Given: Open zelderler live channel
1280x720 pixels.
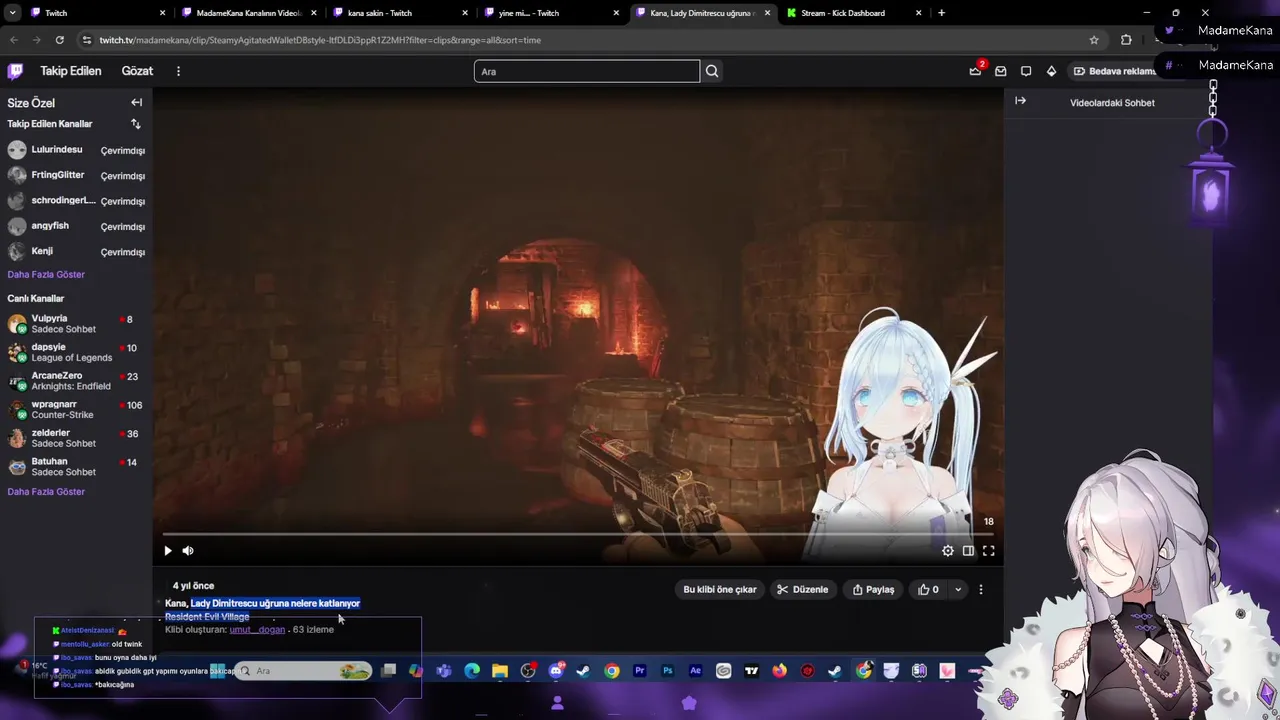Looking at the screenshot, I should (76, 438).
